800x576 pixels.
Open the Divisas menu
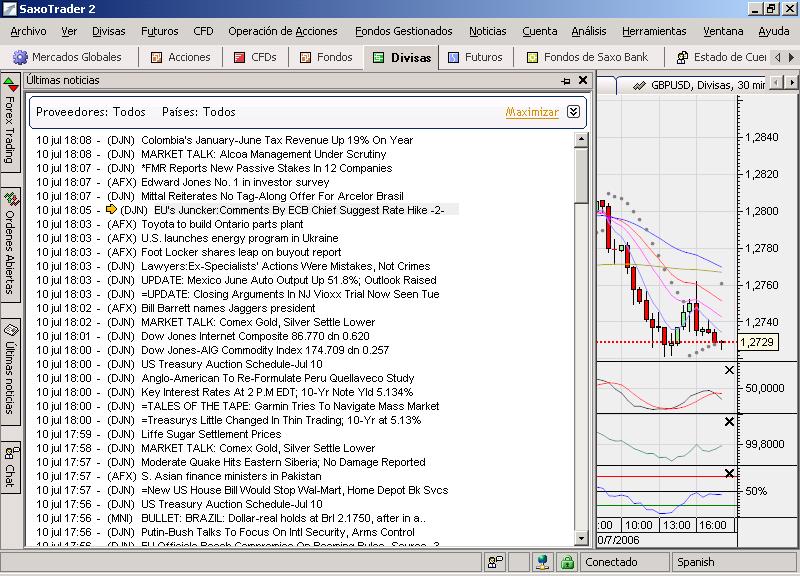click(x=109, y=31)
